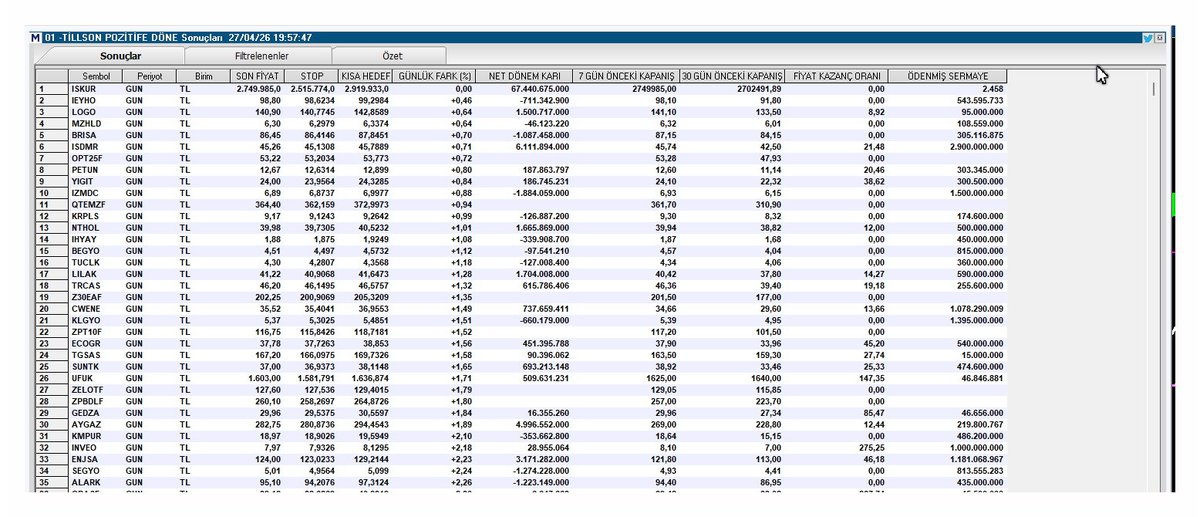Sort by the Sembol column header
The width and height of the screenshot is (1200, 517).
pos(94,76)
